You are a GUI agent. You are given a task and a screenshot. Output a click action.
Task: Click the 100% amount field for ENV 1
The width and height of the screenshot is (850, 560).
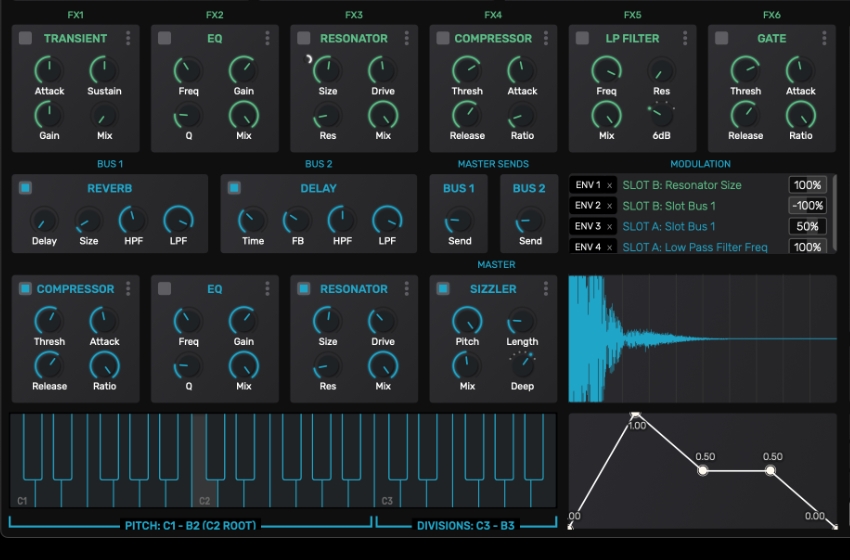pyautogui.click(x=807, y=185)
